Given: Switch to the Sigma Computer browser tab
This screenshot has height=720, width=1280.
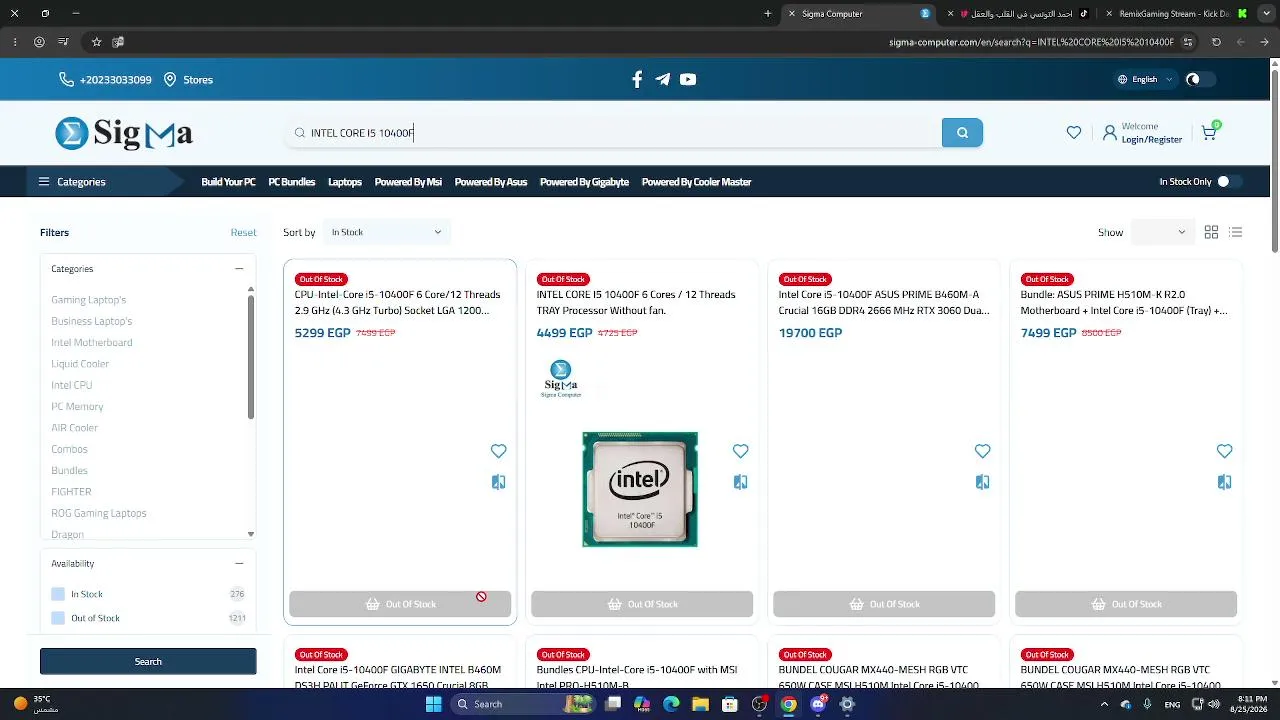Looking at the screenshot, I should tap(860, 14).
